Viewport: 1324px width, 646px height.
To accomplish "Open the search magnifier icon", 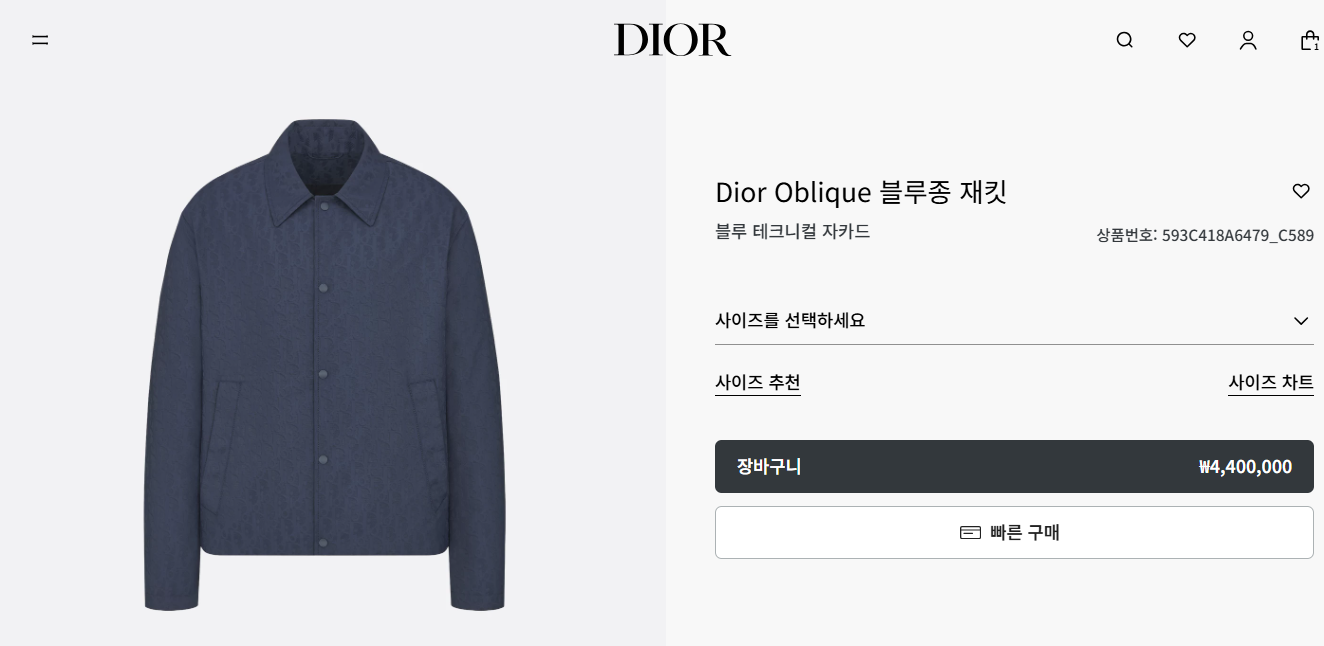I will coord(1125,40).
